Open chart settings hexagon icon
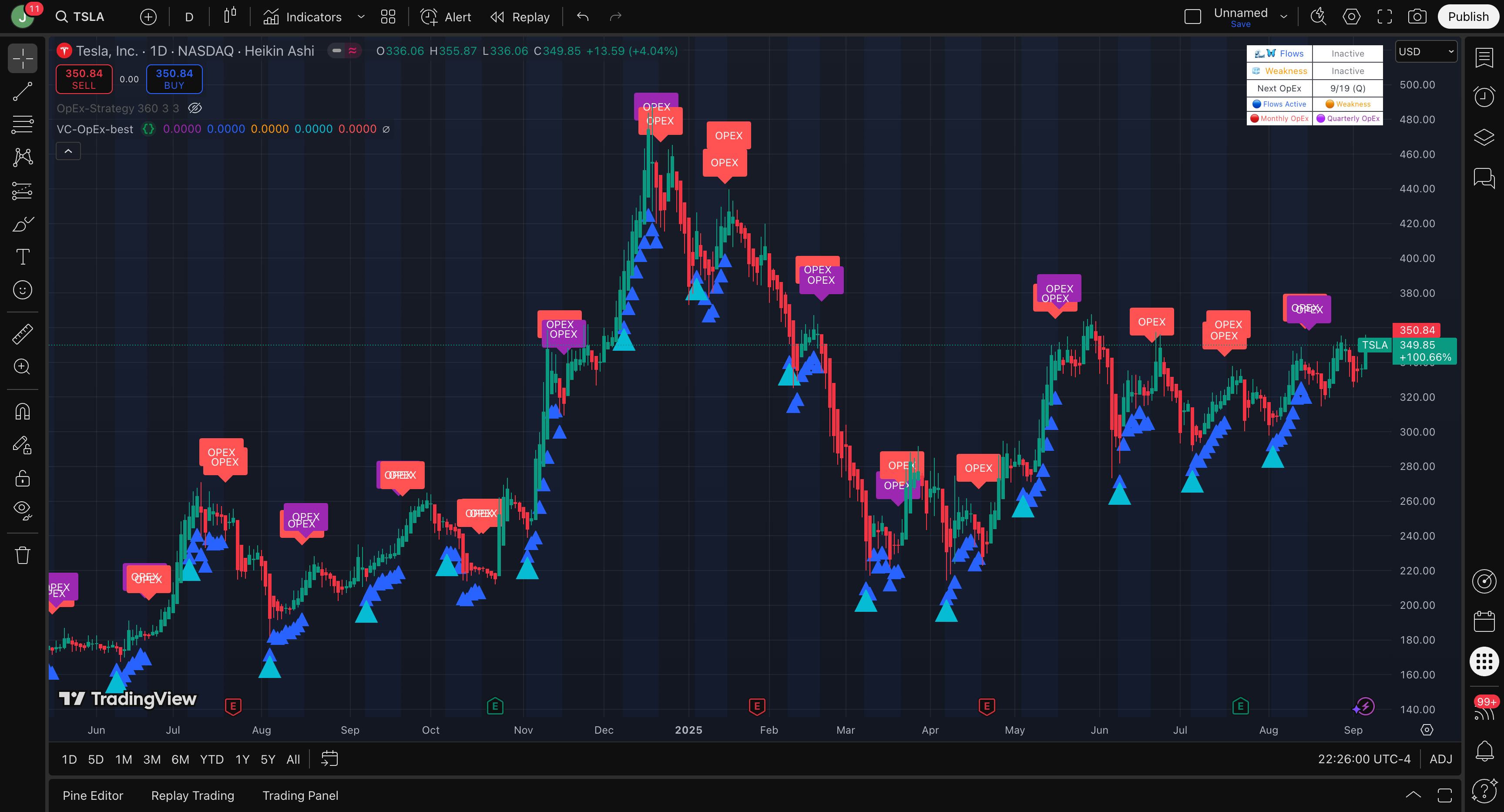 click(x=1352, y=17)
